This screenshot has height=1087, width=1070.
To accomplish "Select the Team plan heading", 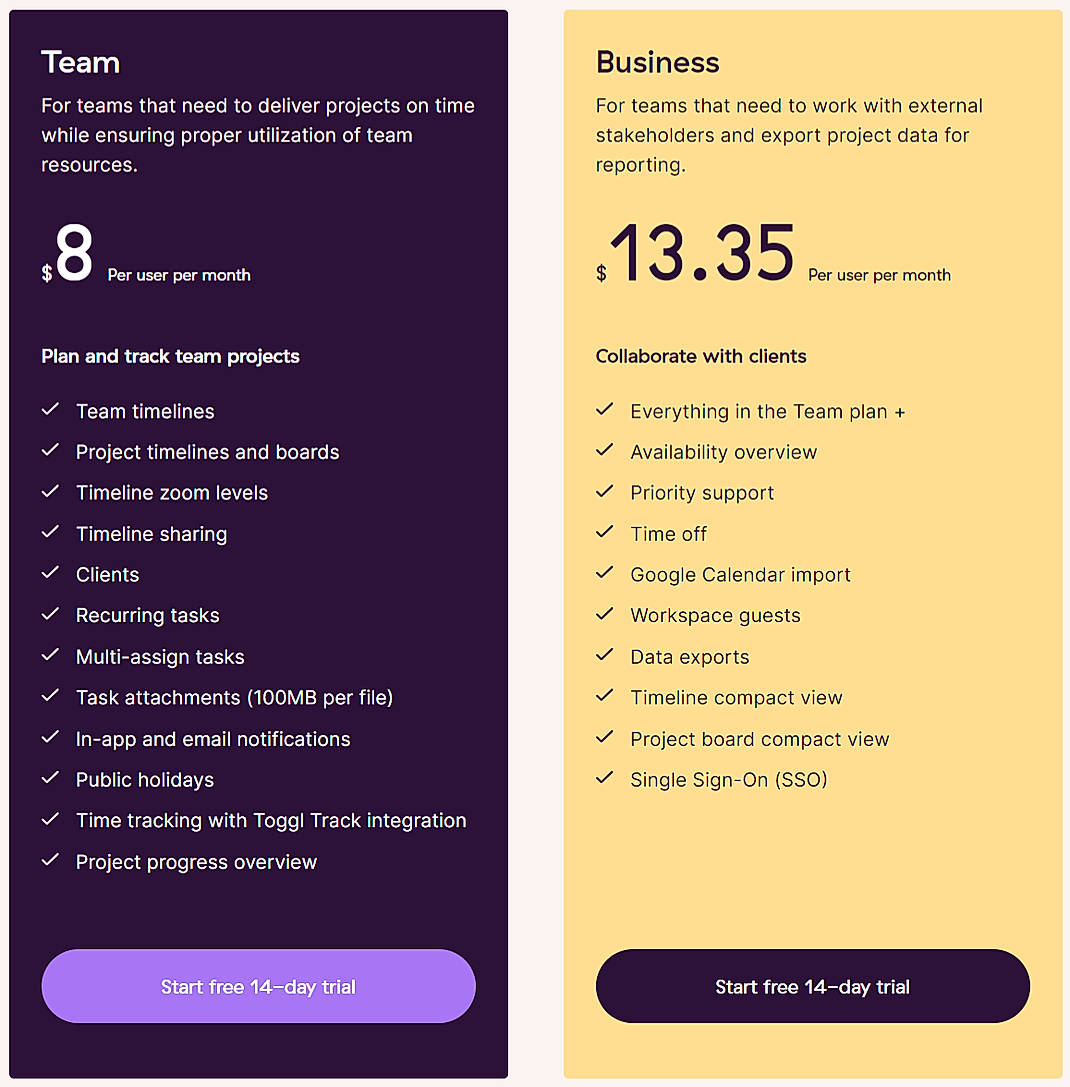I will pyautogui.click(x=80, y=62).
